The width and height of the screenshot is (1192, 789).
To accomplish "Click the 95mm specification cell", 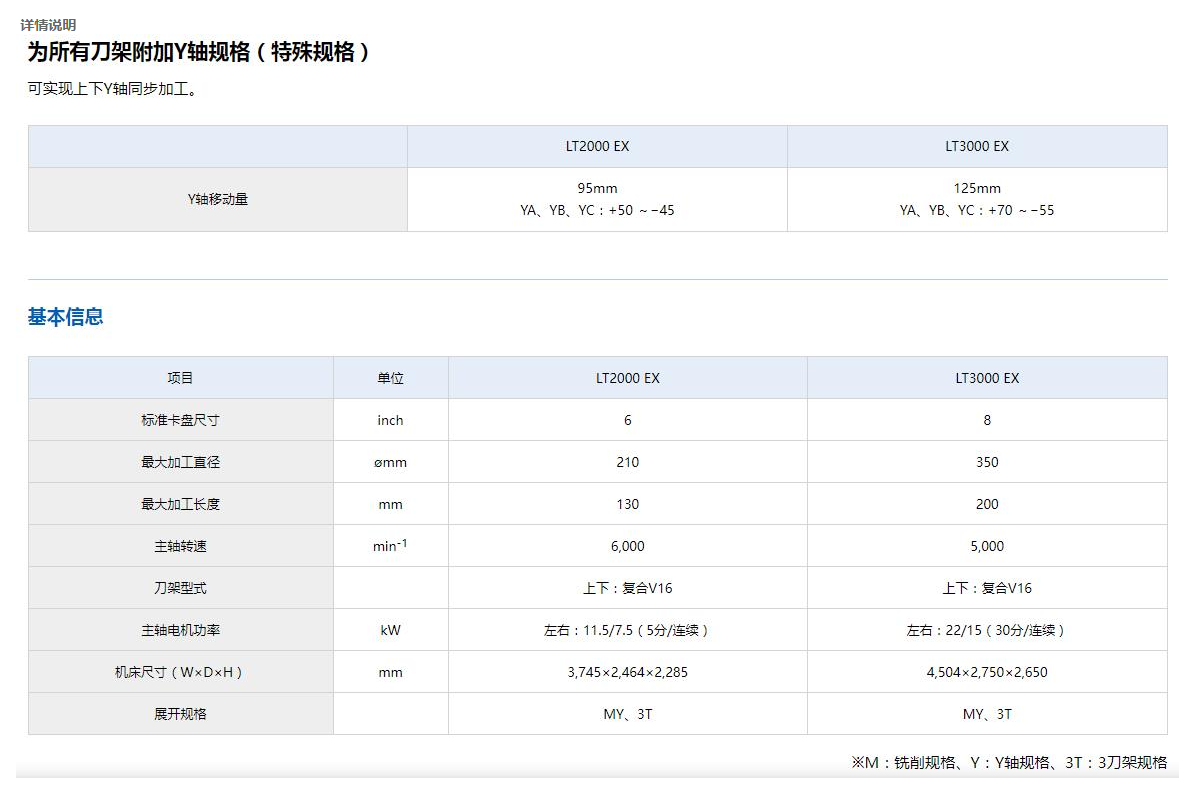I will (597, 188).
